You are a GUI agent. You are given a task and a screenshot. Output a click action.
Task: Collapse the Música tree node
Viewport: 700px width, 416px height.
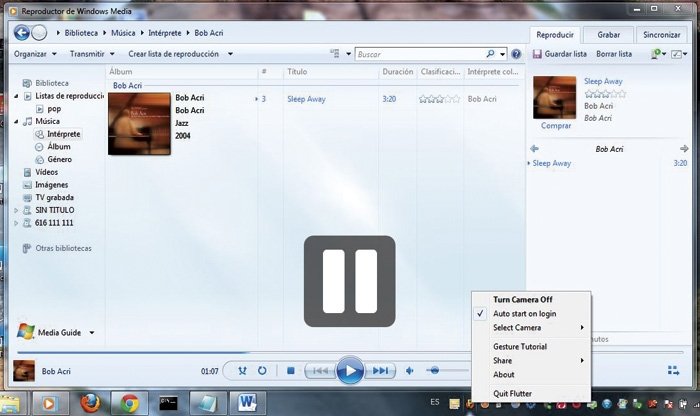tap(16, 121)
